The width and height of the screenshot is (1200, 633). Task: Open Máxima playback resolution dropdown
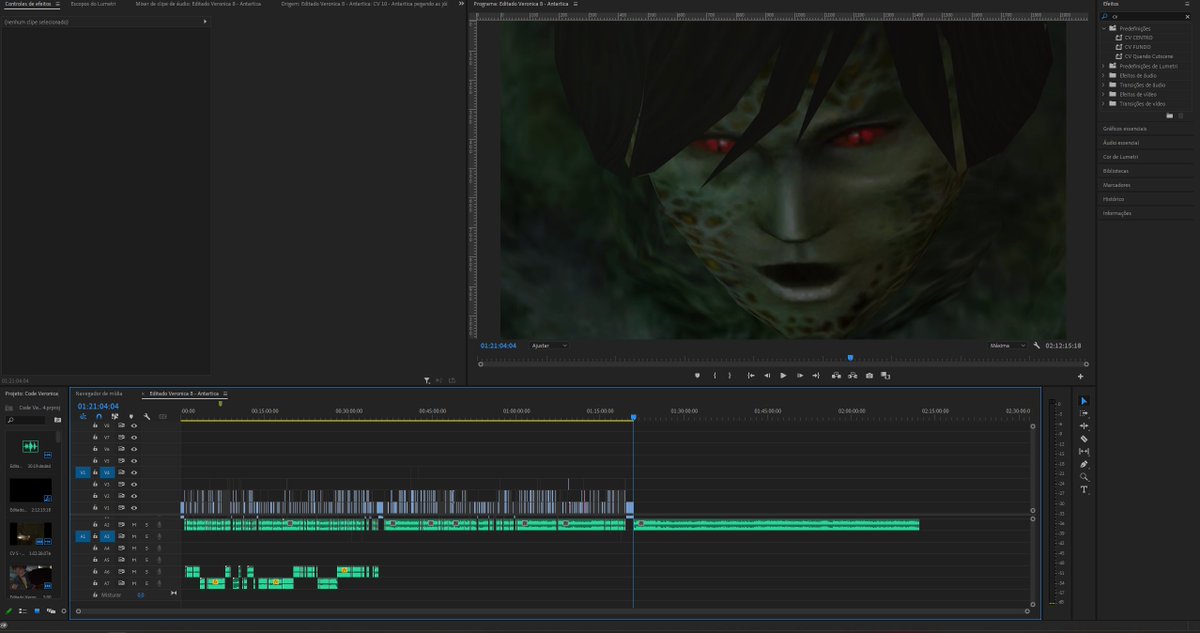(1007, 345)
